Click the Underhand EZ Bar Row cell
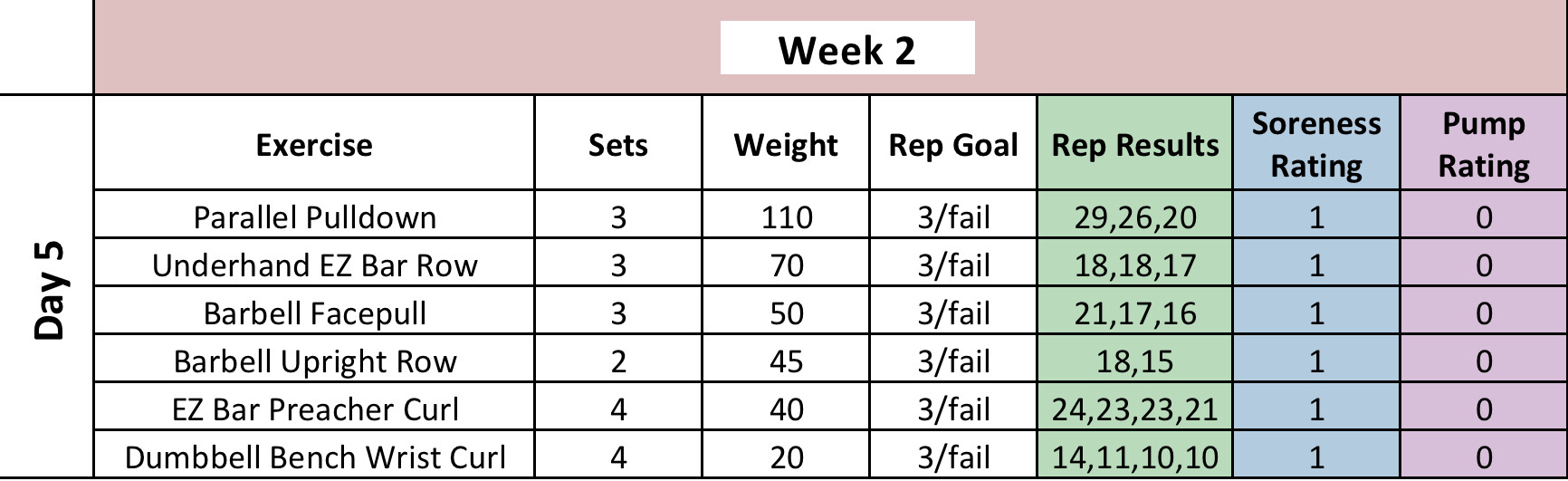 tap(314, 265)
